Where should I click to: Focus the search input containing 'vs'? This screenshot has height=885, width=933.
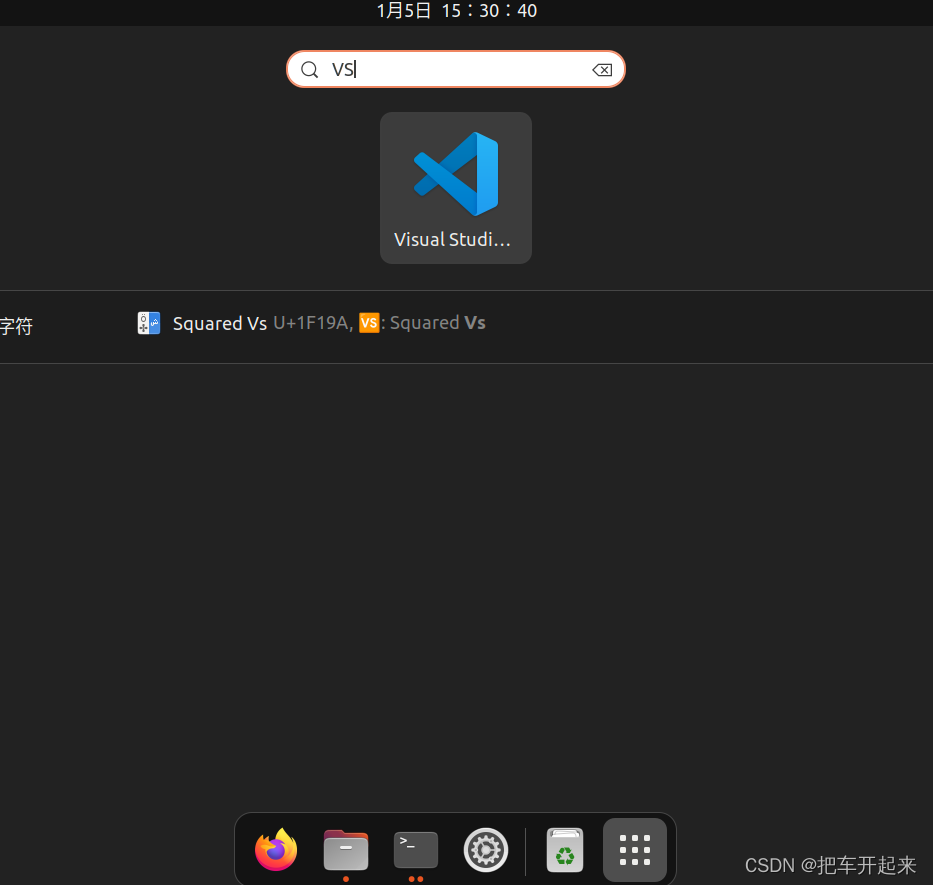456,70
